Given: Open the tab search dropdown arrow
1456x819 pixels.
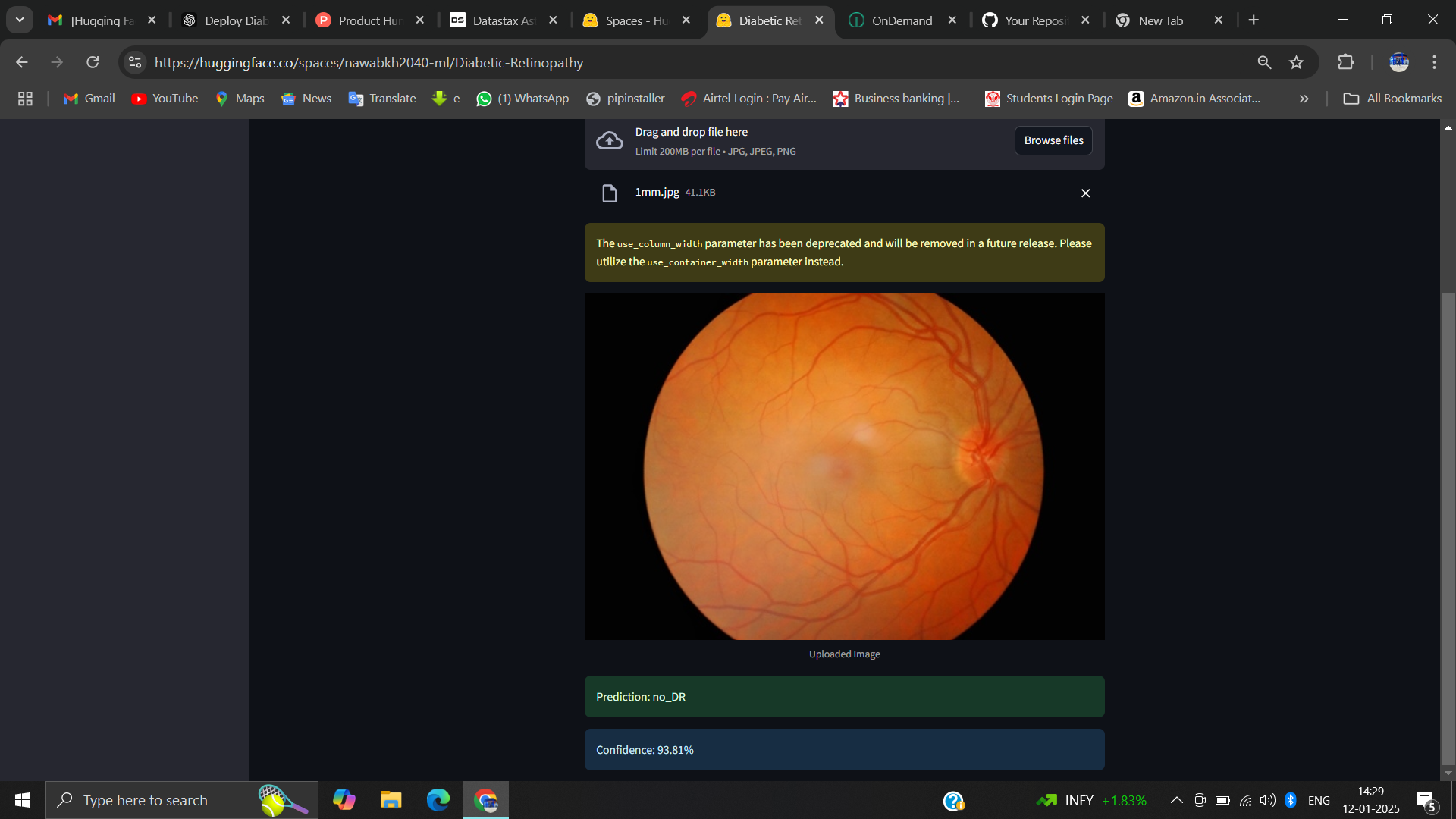Looking at the screenshot, I should tap(20, 20).
